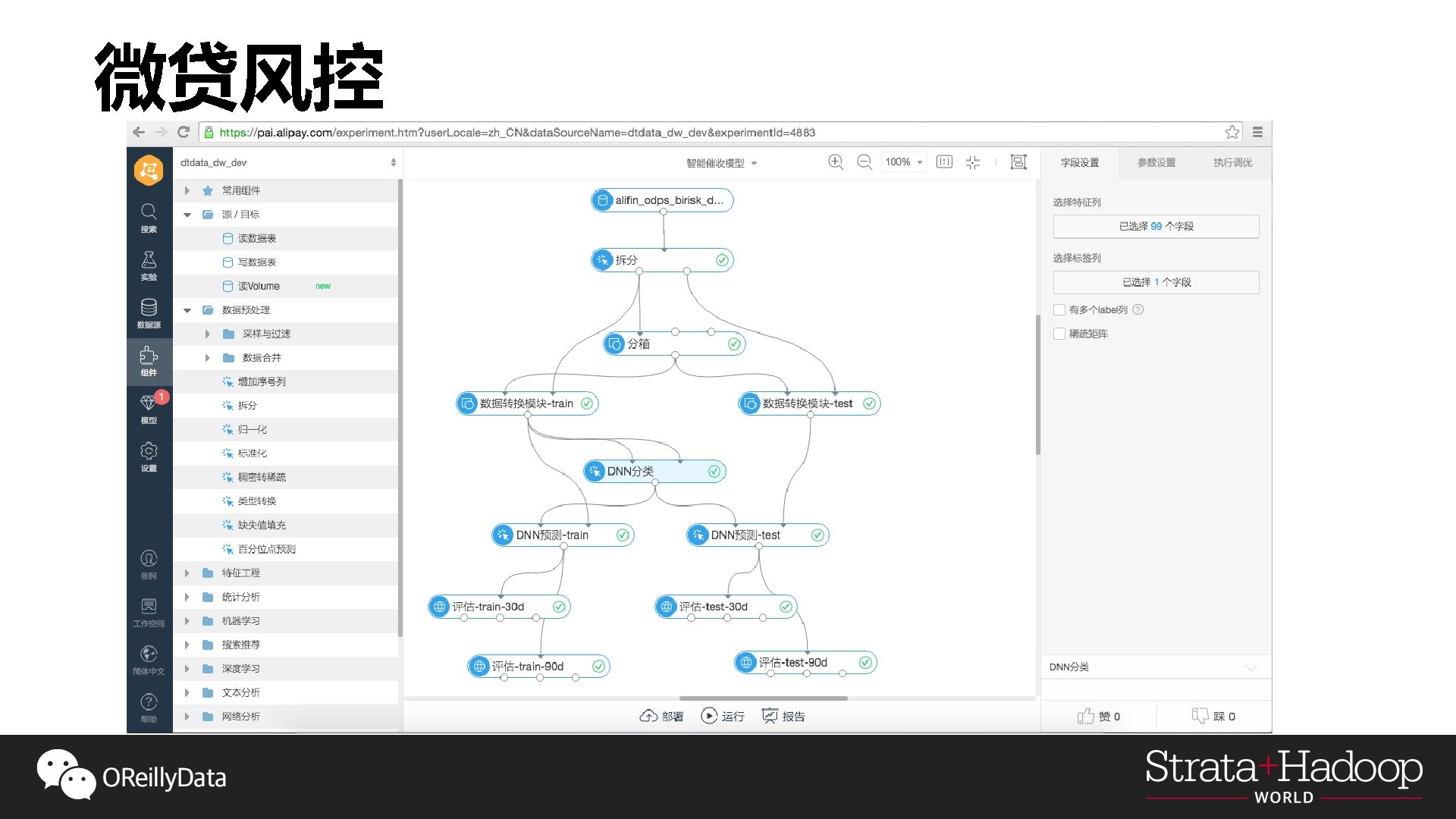Open the 100% zoom level dropdown
The height and width of the screenshot is (819, 1456).
[x=904, y=162]
